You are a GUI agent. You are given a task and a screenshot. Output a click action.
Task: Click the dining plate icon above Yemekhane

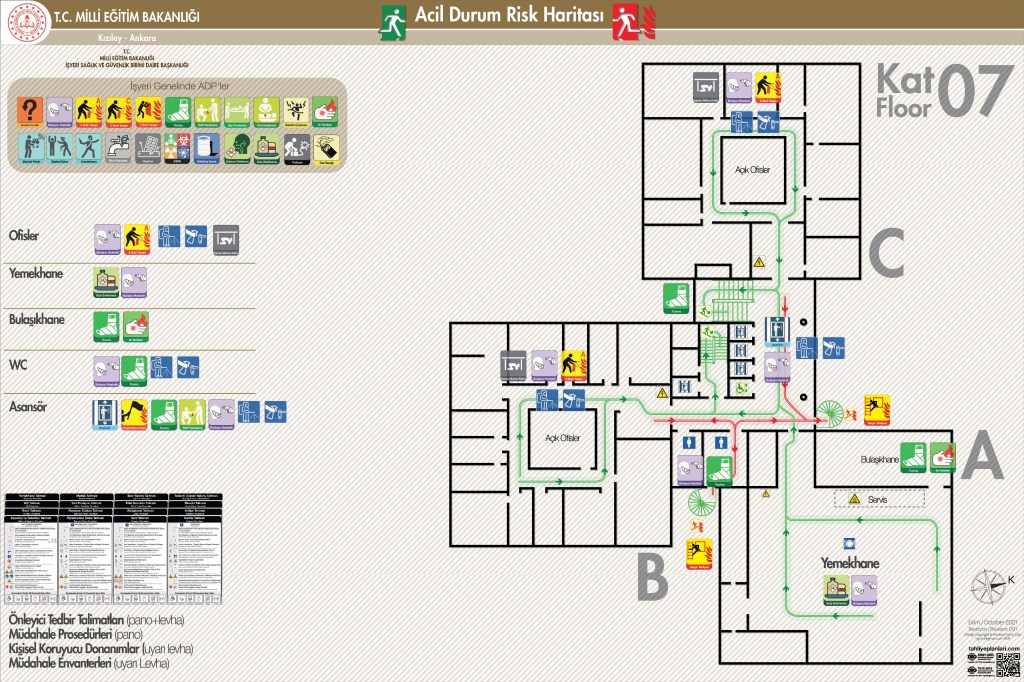849,543
